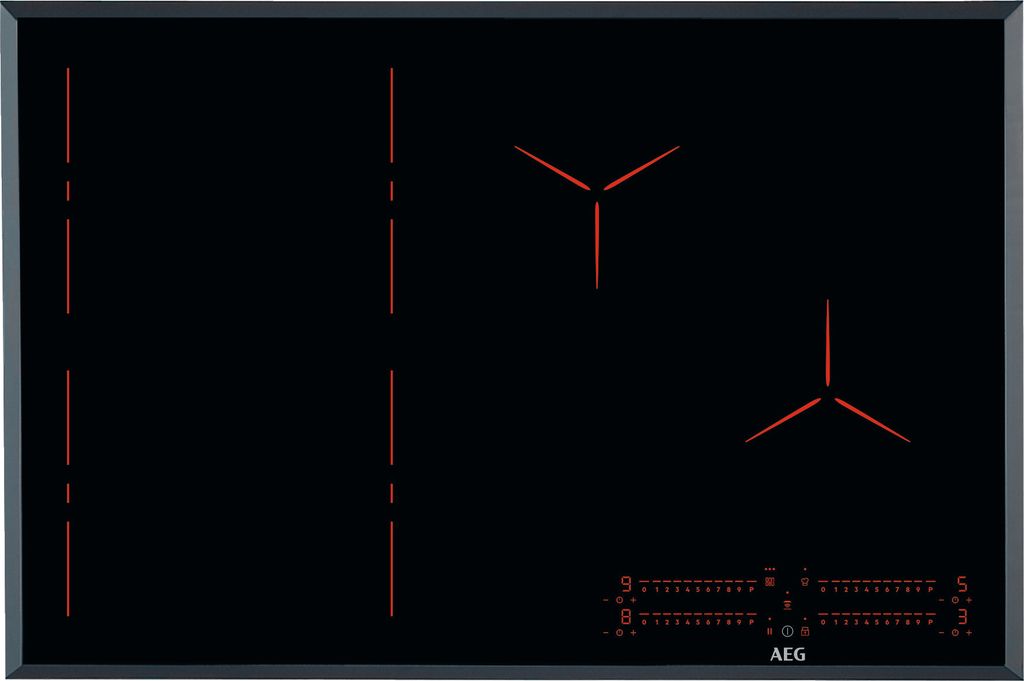Image resolution: width=1024 pixels, height=681 pixels.
Task: Select P boost on the slider beside display 3
Action: pos(930,622)
